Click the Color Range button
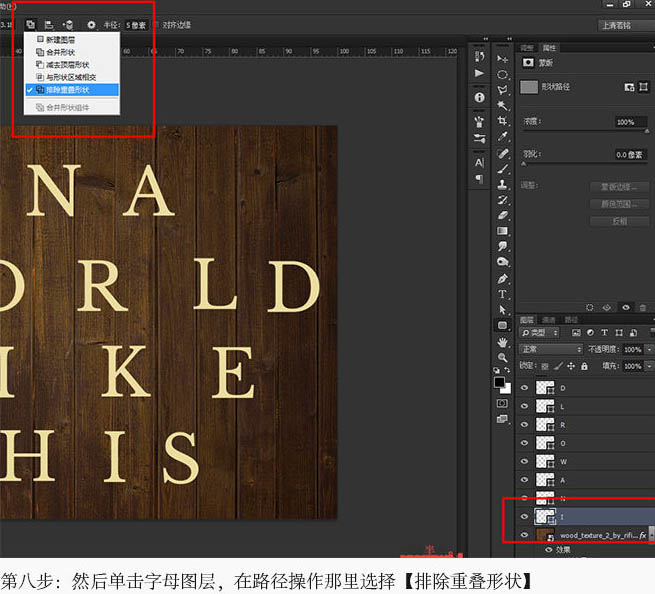This screenshot has width=655, height=594. coord(619,204)
